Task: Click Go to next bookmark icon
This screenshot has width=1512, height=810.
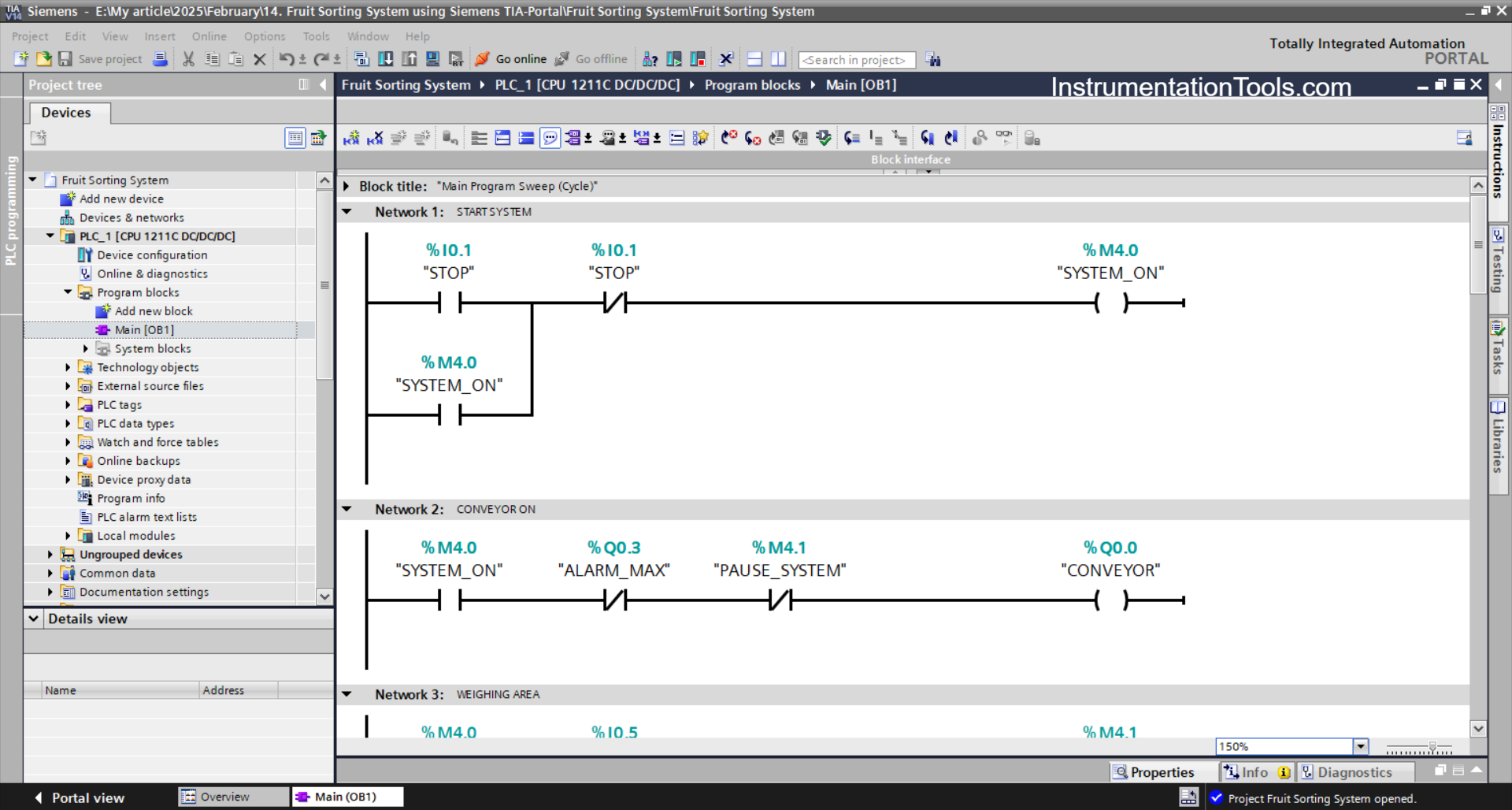Action: click(x=928, y=138)
